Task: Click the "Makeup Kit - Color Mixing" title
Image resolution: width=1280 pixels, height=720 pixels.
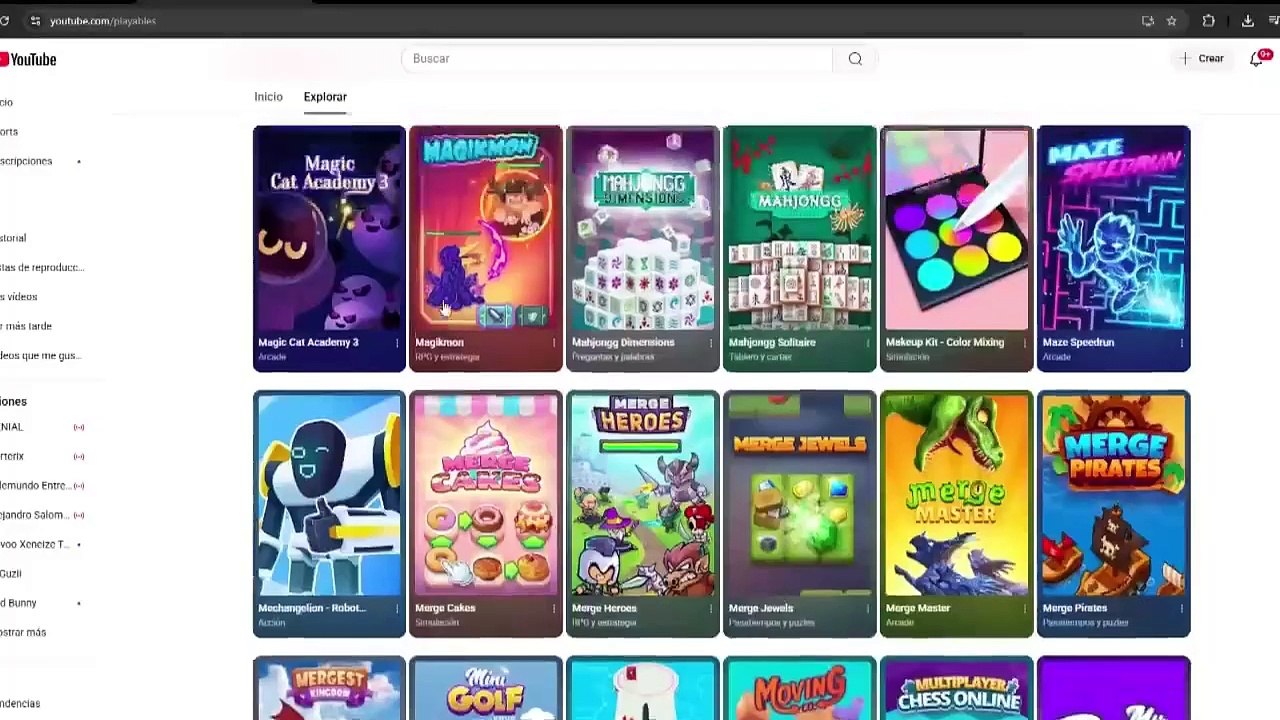Action: [x=945, y=343]
